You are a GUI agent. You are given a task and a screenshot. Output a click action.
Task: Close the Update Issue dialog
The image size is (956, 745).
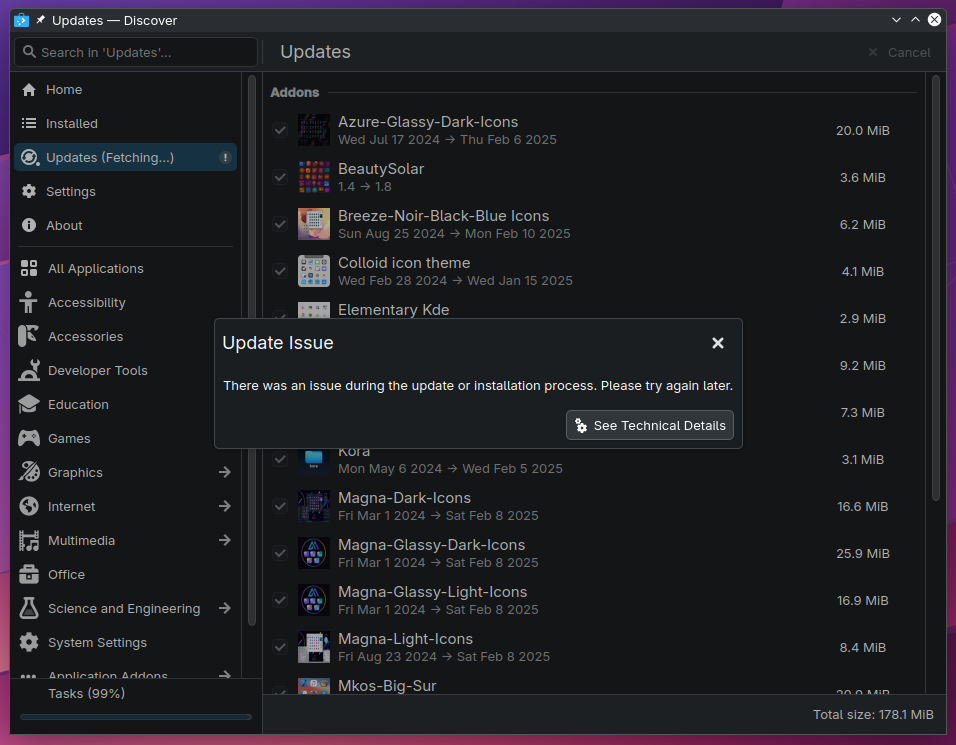718,343
